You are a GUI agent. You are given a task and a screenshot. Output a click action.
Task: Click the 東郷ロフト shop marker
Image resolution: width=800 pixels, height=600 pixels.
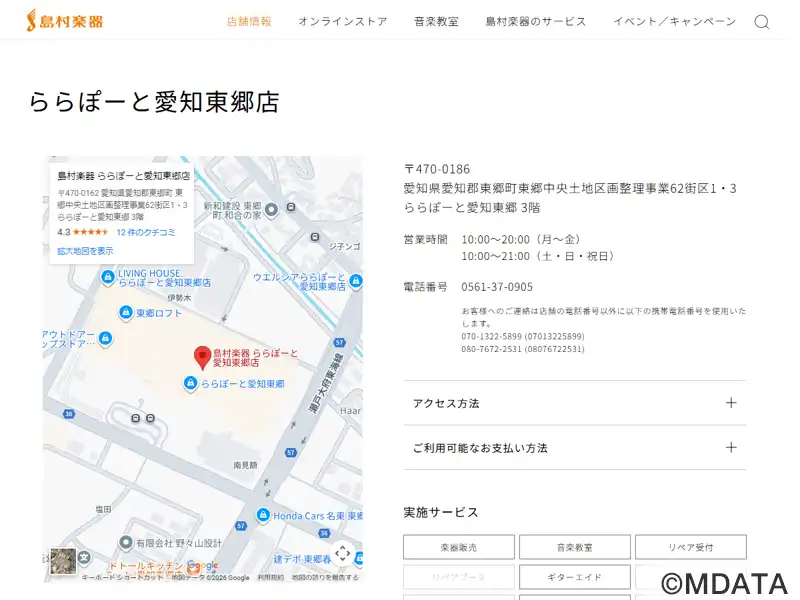pyautogui.click(x=125, y=313)
